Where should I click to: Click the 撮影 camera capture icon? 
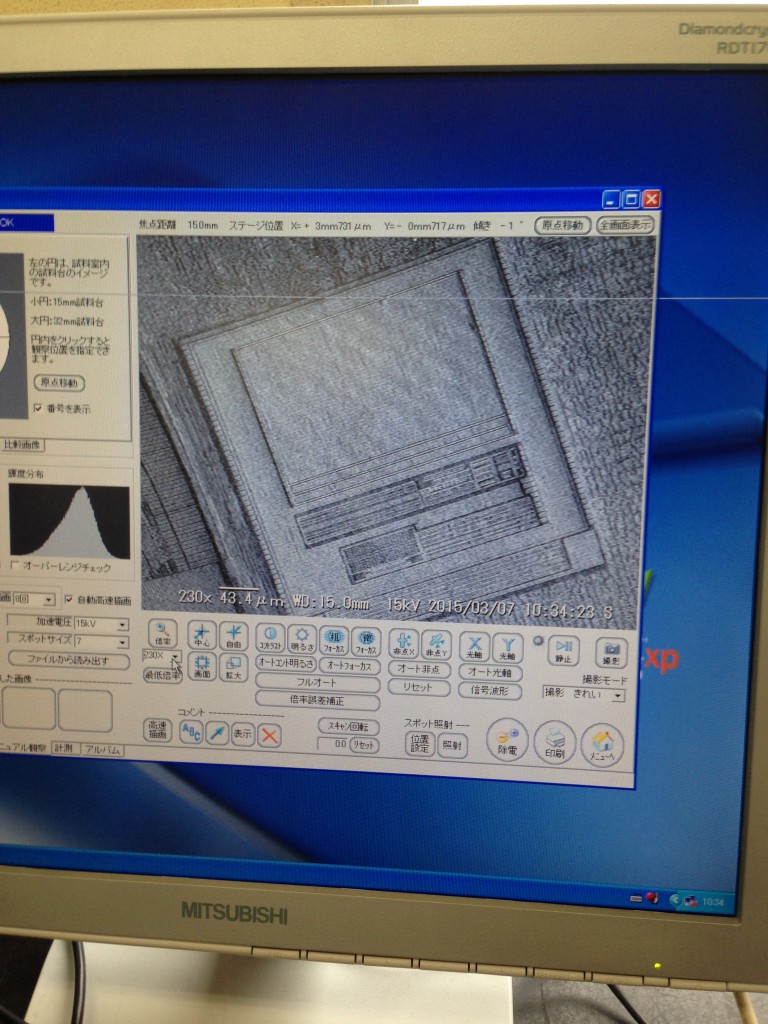pos(611,652)
